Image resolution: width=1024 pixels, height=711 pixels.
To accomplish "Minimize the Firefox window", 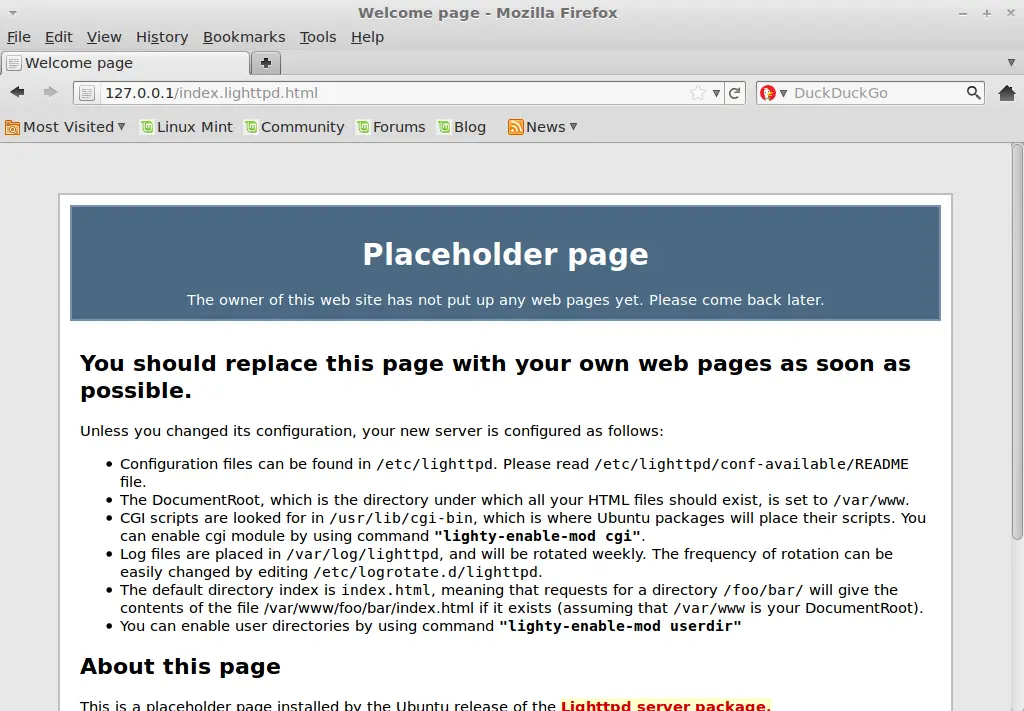I will coord(963,13).
